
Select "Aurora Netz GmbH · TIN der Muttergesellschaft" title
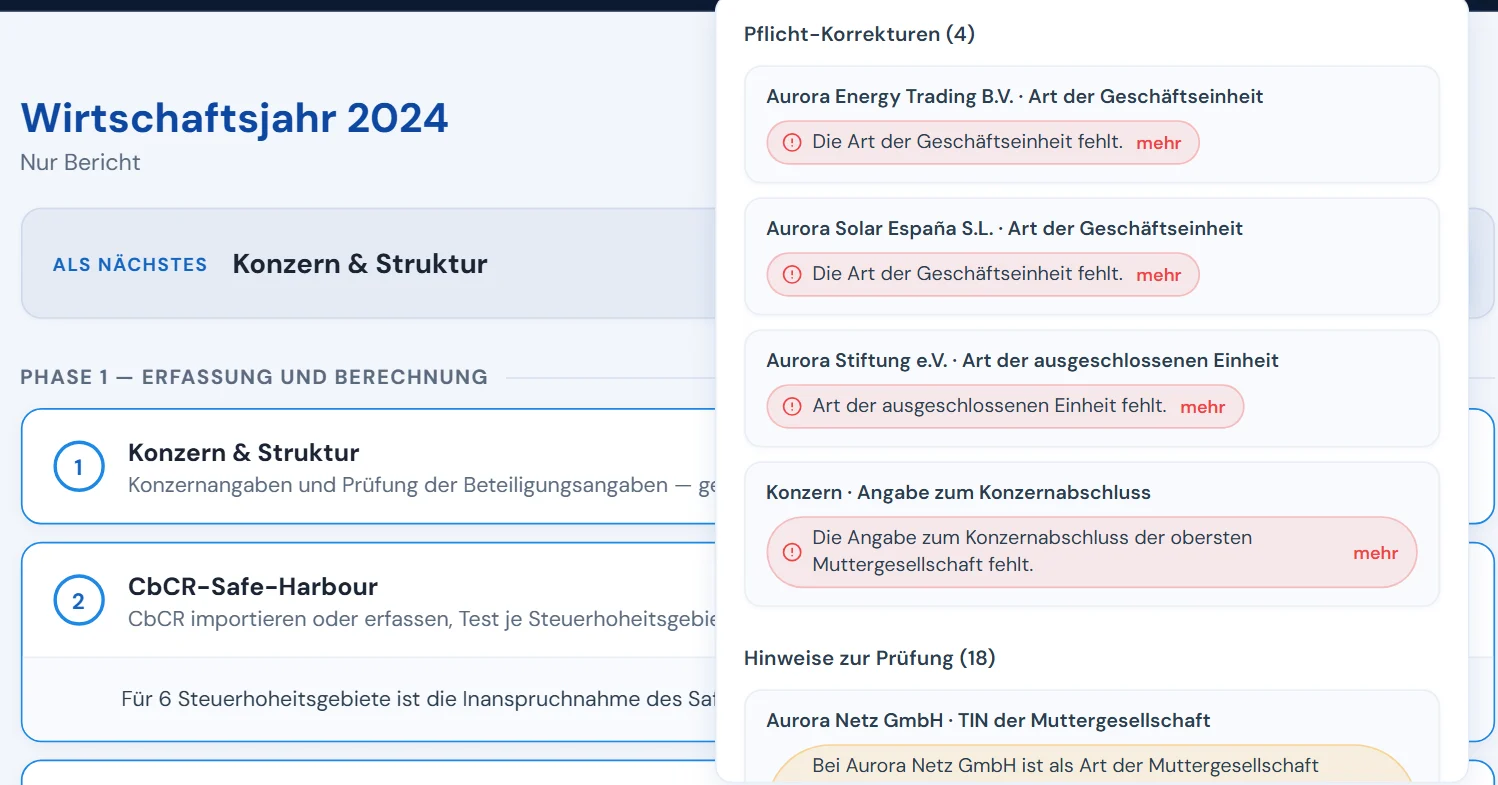click(x=989, y=721)
